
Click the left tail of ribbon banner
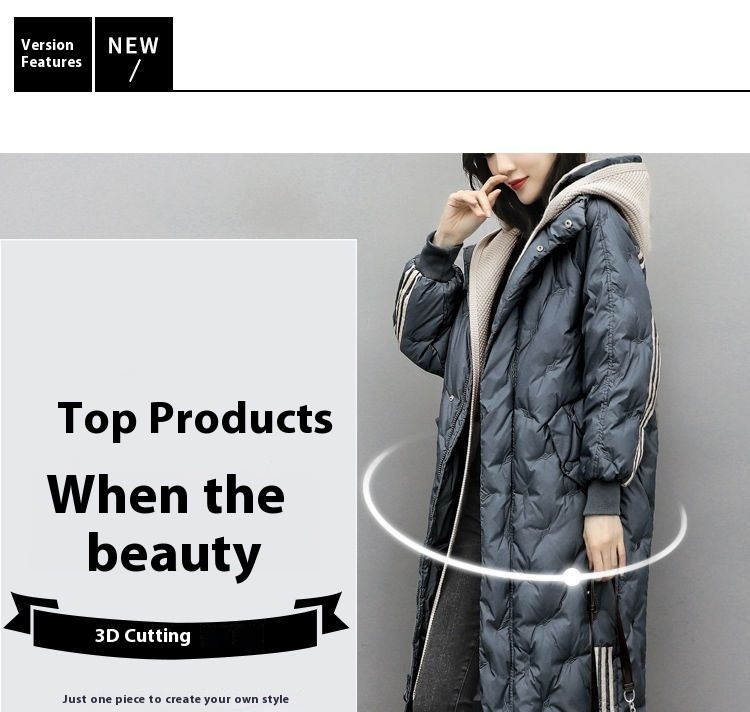tap(30, 612)
